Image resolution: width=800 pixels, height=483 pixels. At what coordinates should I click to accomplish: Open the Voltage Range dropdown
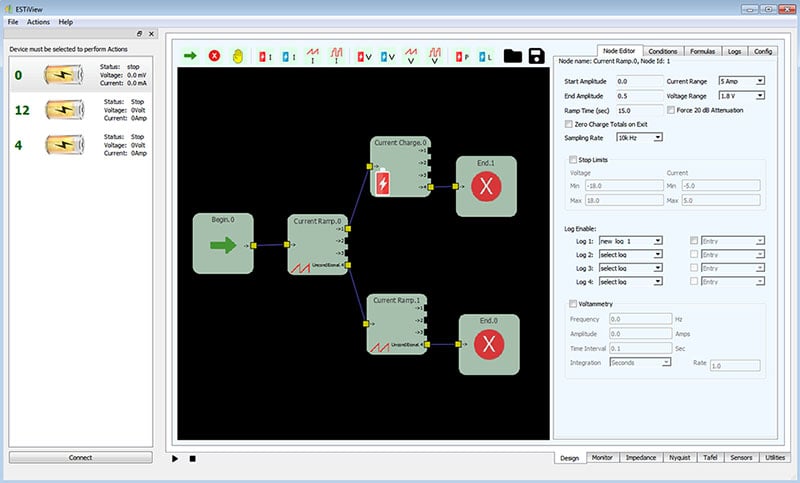click(741, 95)
